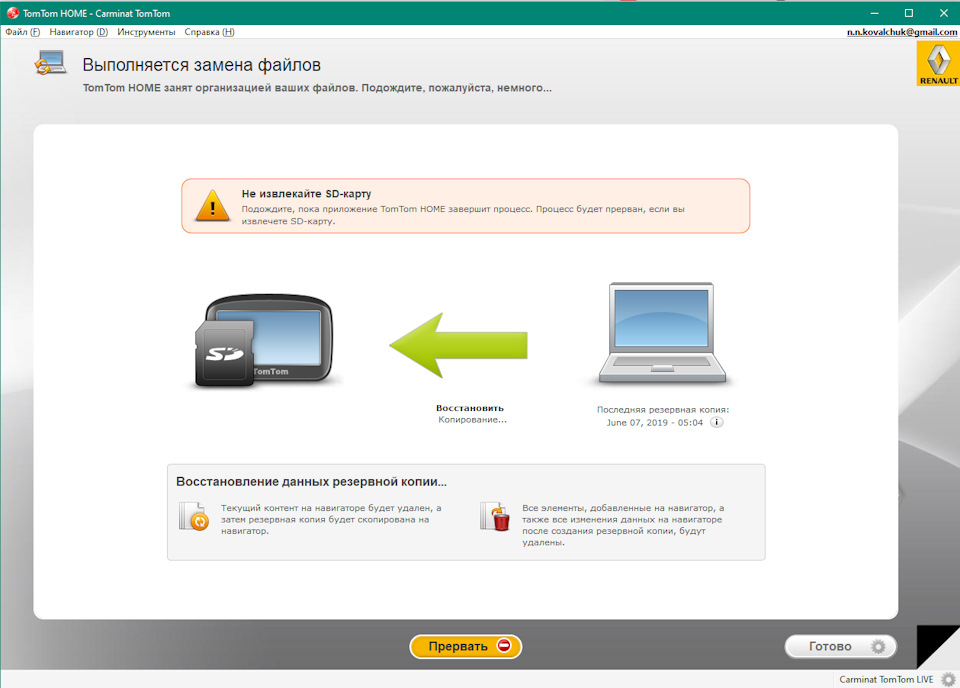Click the June 07, 2019 - 05:04 date text

pos(654,422)
